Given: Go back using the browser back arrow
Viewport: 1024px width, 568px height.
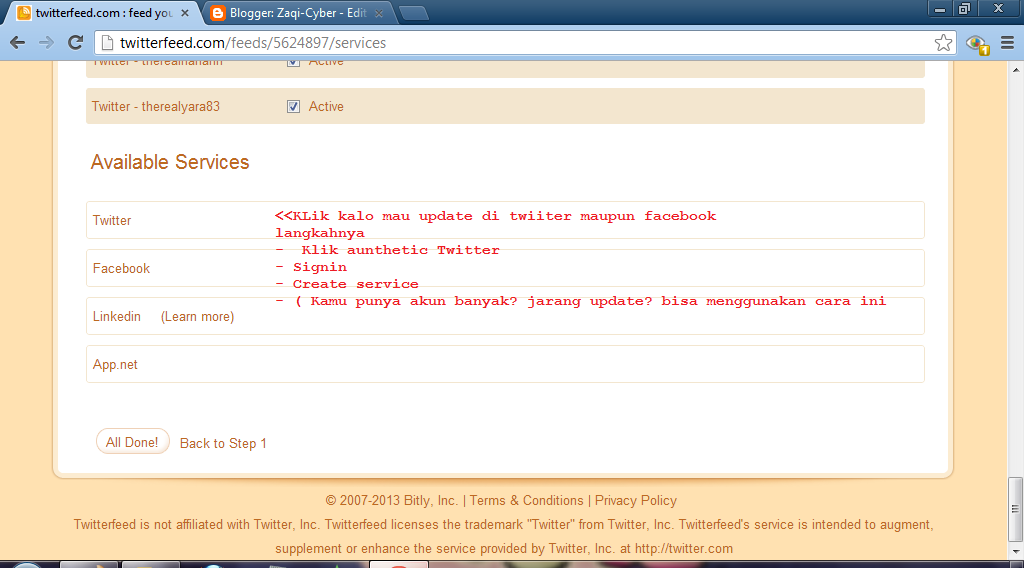Looking at the screenshot, I should [18, 43].
